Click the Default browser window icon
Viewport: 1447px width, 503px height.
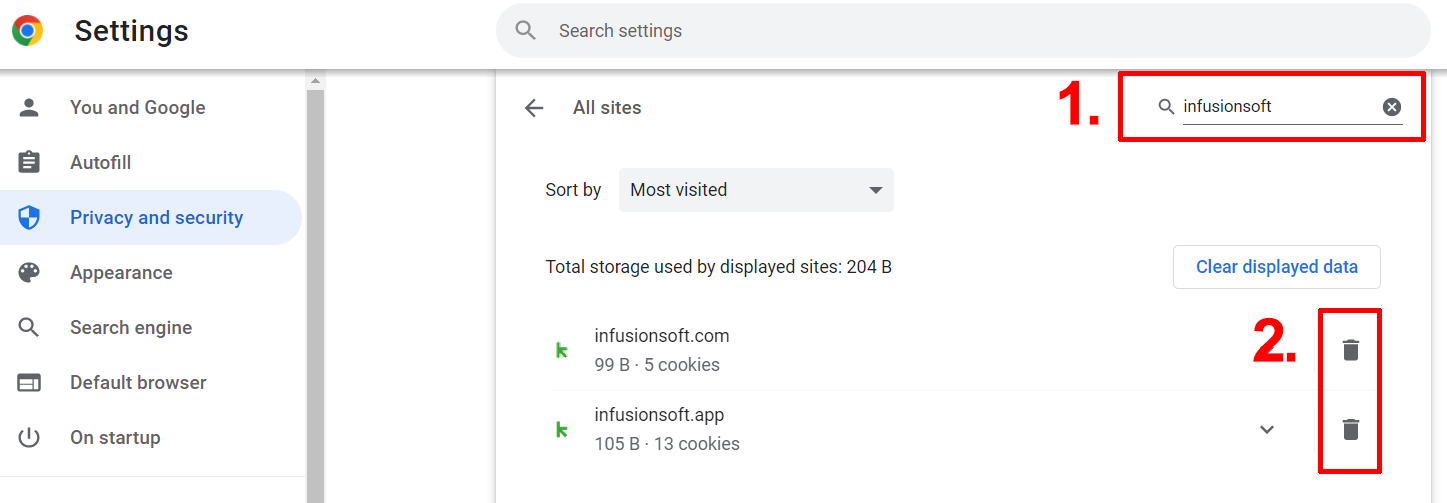pos(29,383)
